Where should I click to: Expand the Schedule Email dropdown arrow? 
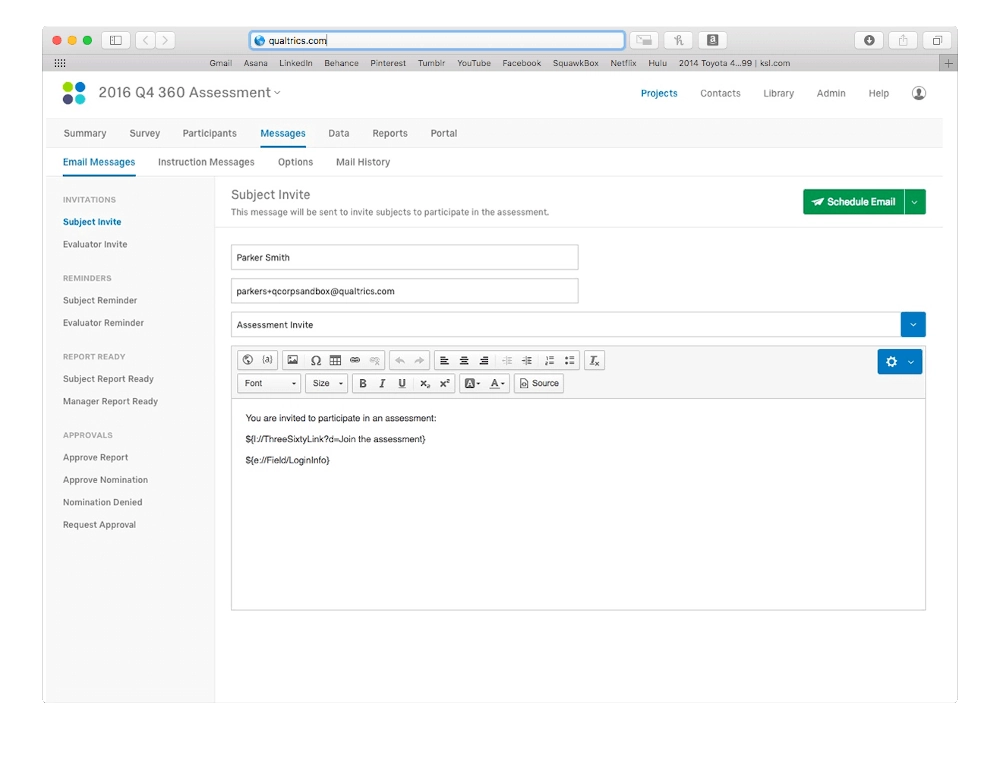point(913,201)
